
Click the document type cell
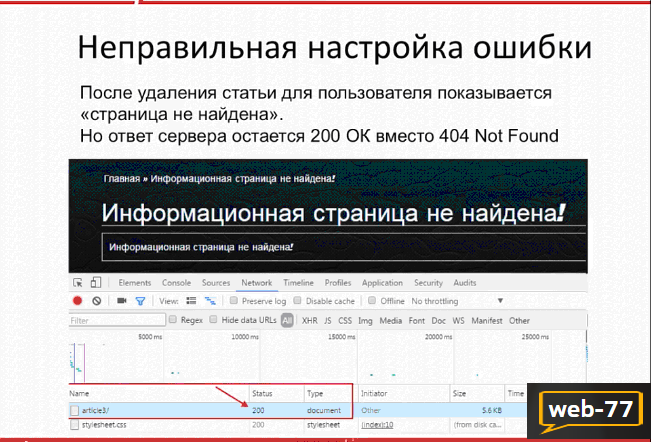click(324, 410)
